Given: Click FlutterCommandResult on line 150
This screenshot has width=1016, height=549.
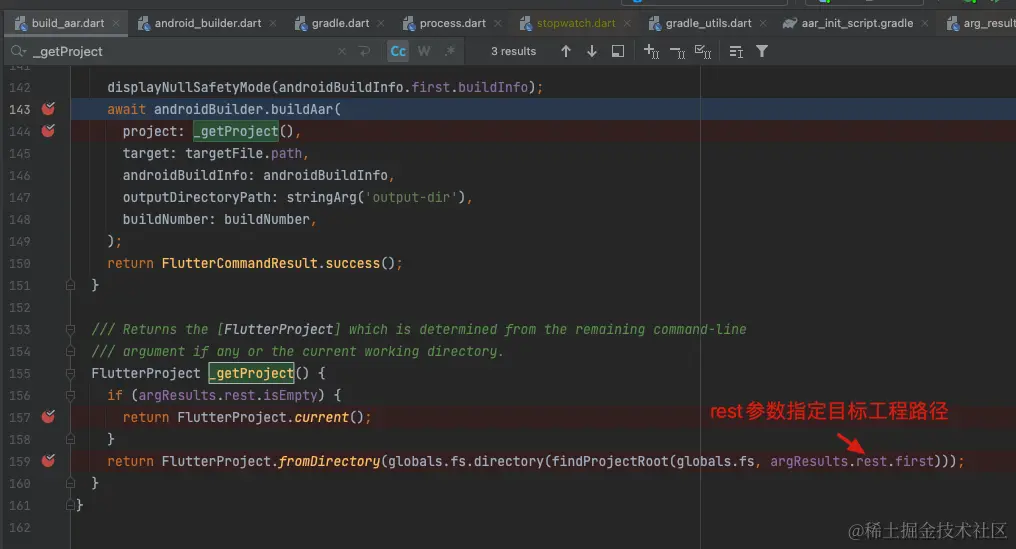Looking at the screenshot, I should [x=240, y=263].
